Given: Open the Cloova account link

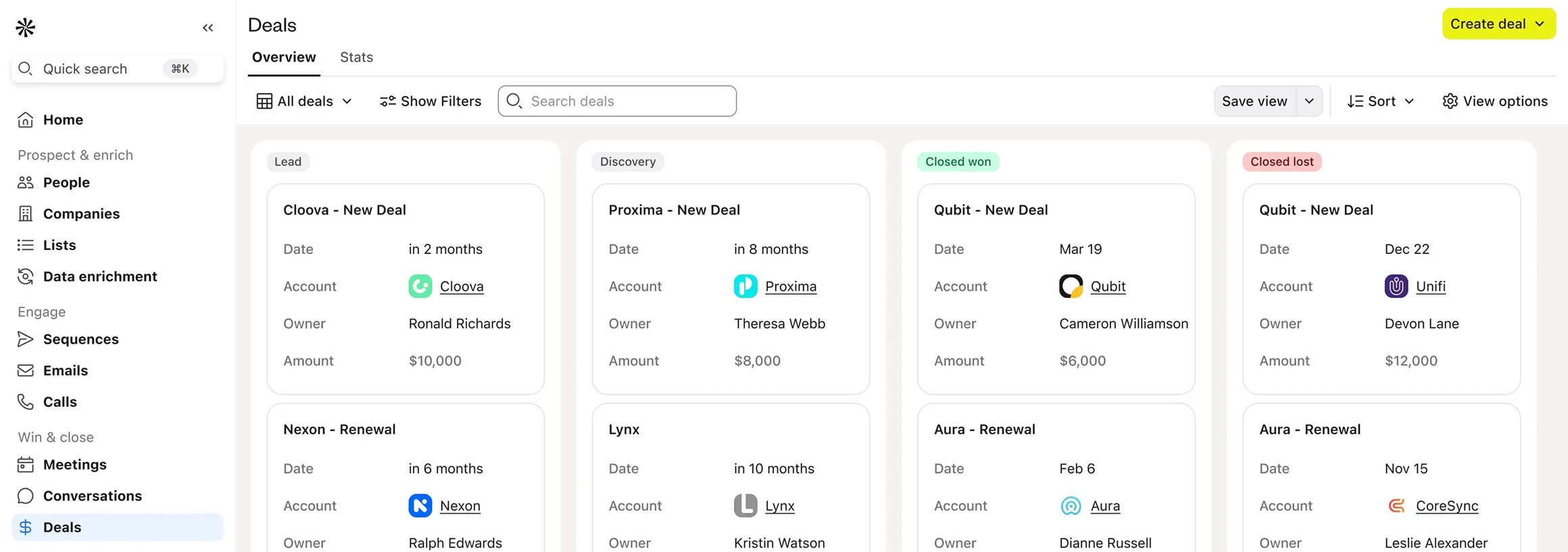Looking at the screenshot, I should pyautogui.click(x=462, y=286).
